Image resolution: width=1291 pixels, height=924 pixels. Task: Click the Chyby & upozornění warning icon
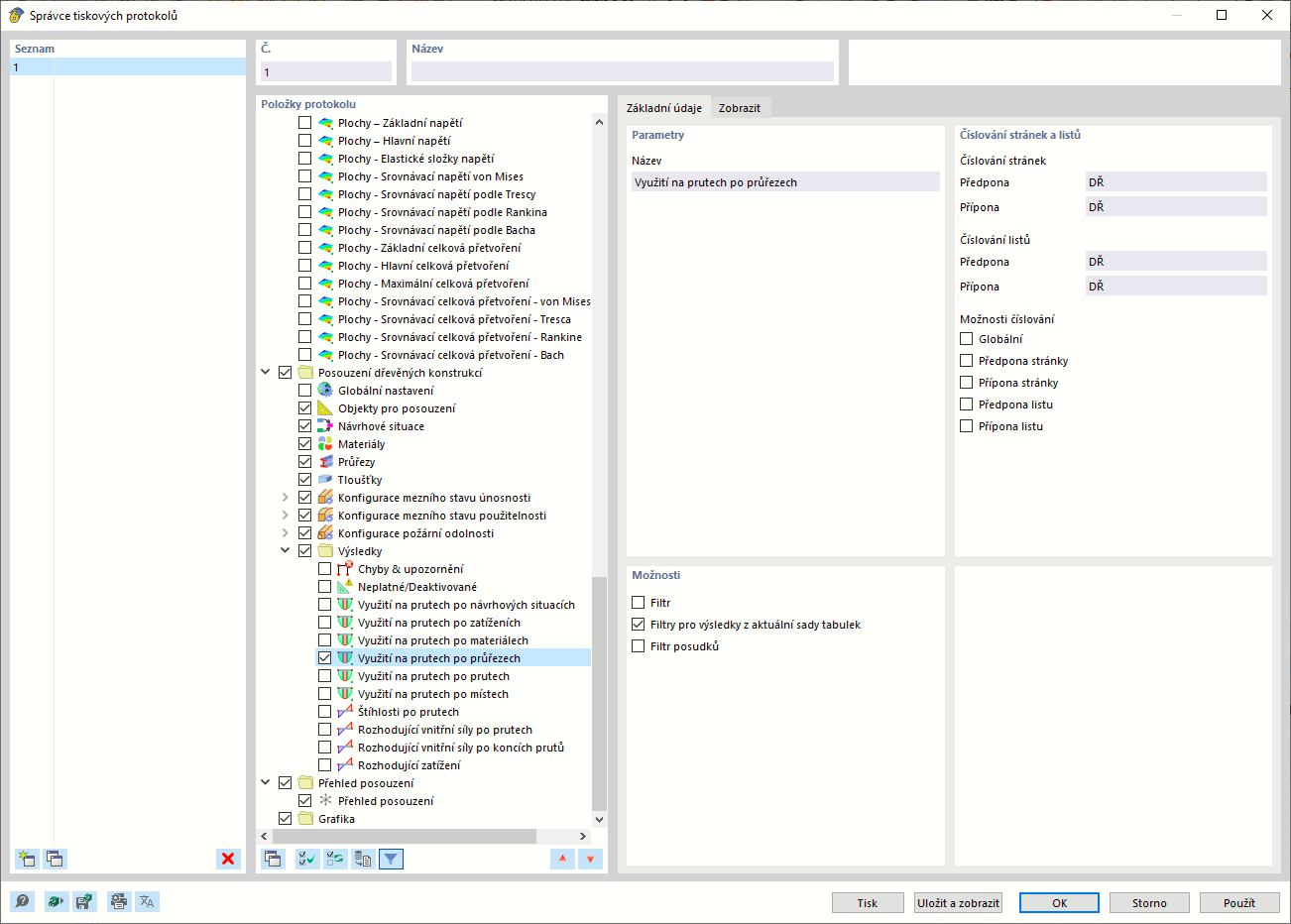point(345,569)
